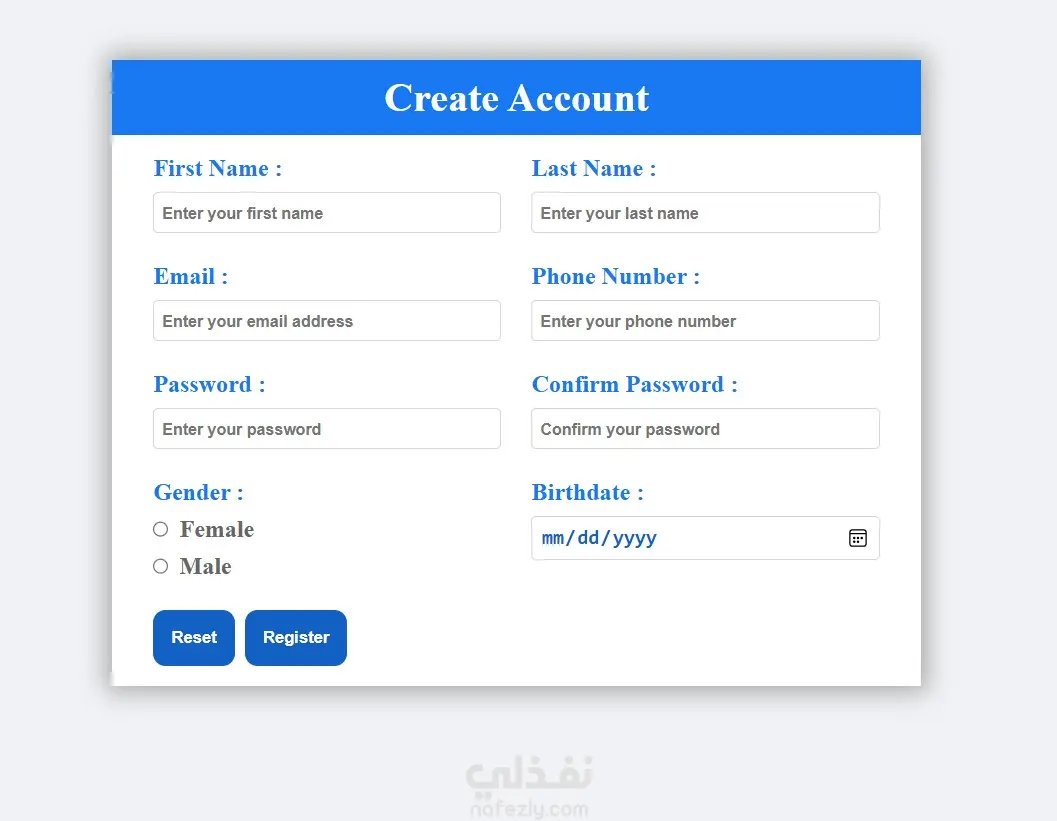Click the "Birthdate :" label
1057x821 pixels.
click(587, 492)
